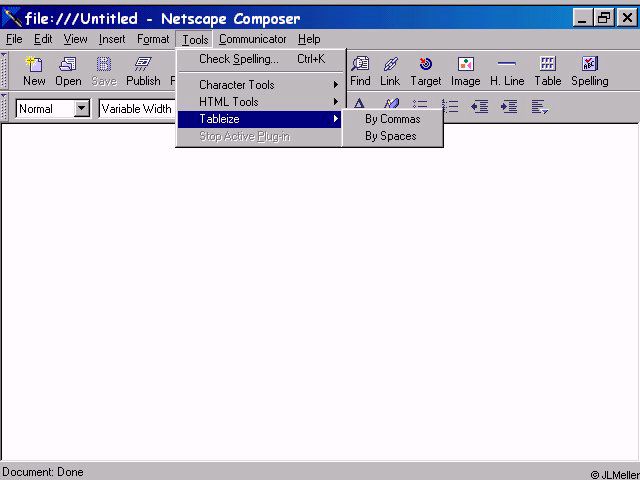The image size is (640, 480).
Task: Minimize the Netscape Composer window
Action: [x=582, y=18]
